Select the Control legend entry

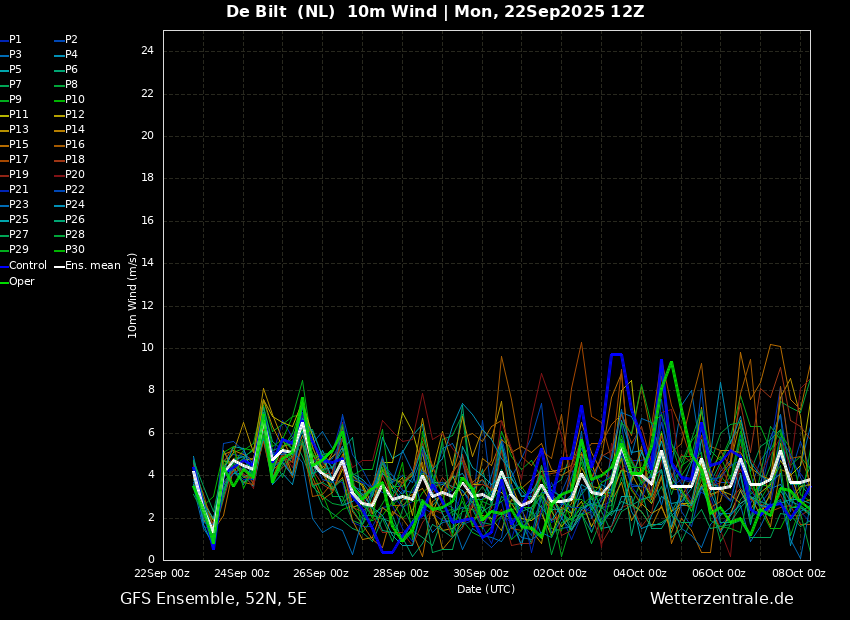point(28,266)
